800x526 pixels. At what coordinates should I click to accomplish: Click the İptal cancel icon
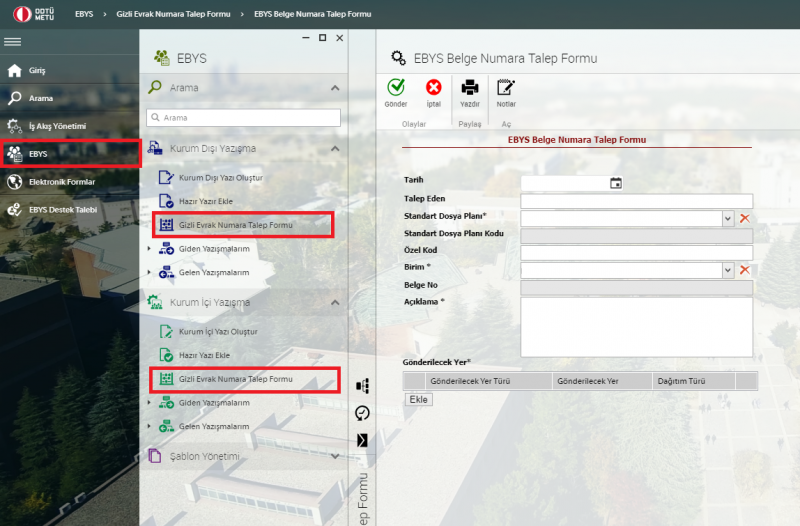coord(434,87)
